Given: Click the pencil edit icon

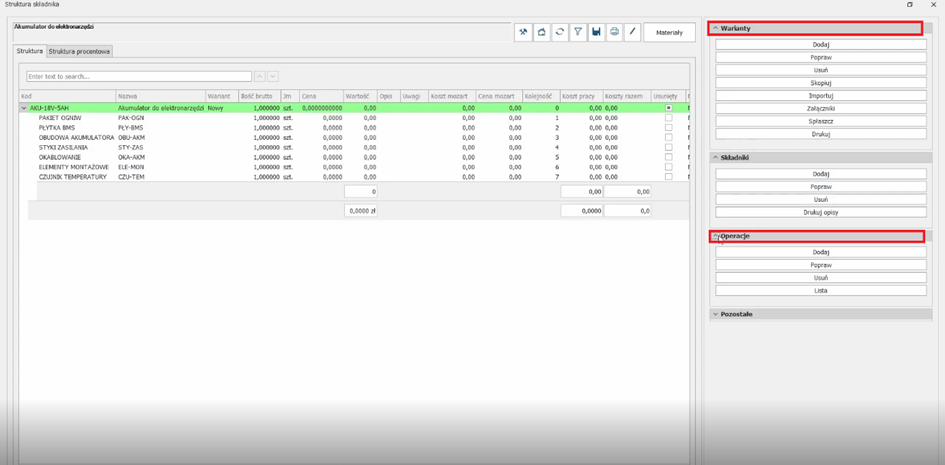Looking at the screenshot, I should coord(633,32).
